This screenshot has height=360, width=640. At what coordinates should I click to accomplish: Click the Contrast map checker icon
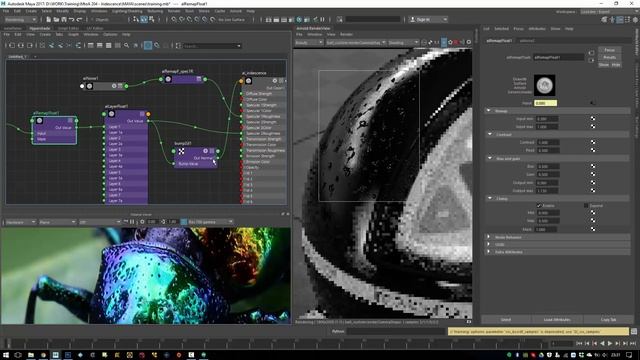[593, 142]
